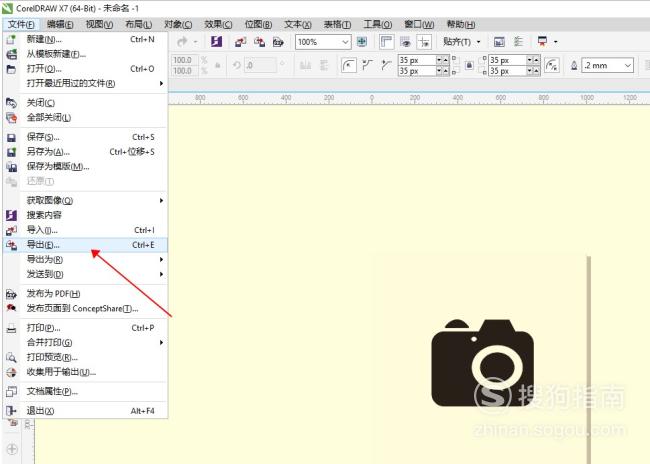Click the Export icon in the toolbar
This screenshot has height=464, width=650.
[260, 41]
